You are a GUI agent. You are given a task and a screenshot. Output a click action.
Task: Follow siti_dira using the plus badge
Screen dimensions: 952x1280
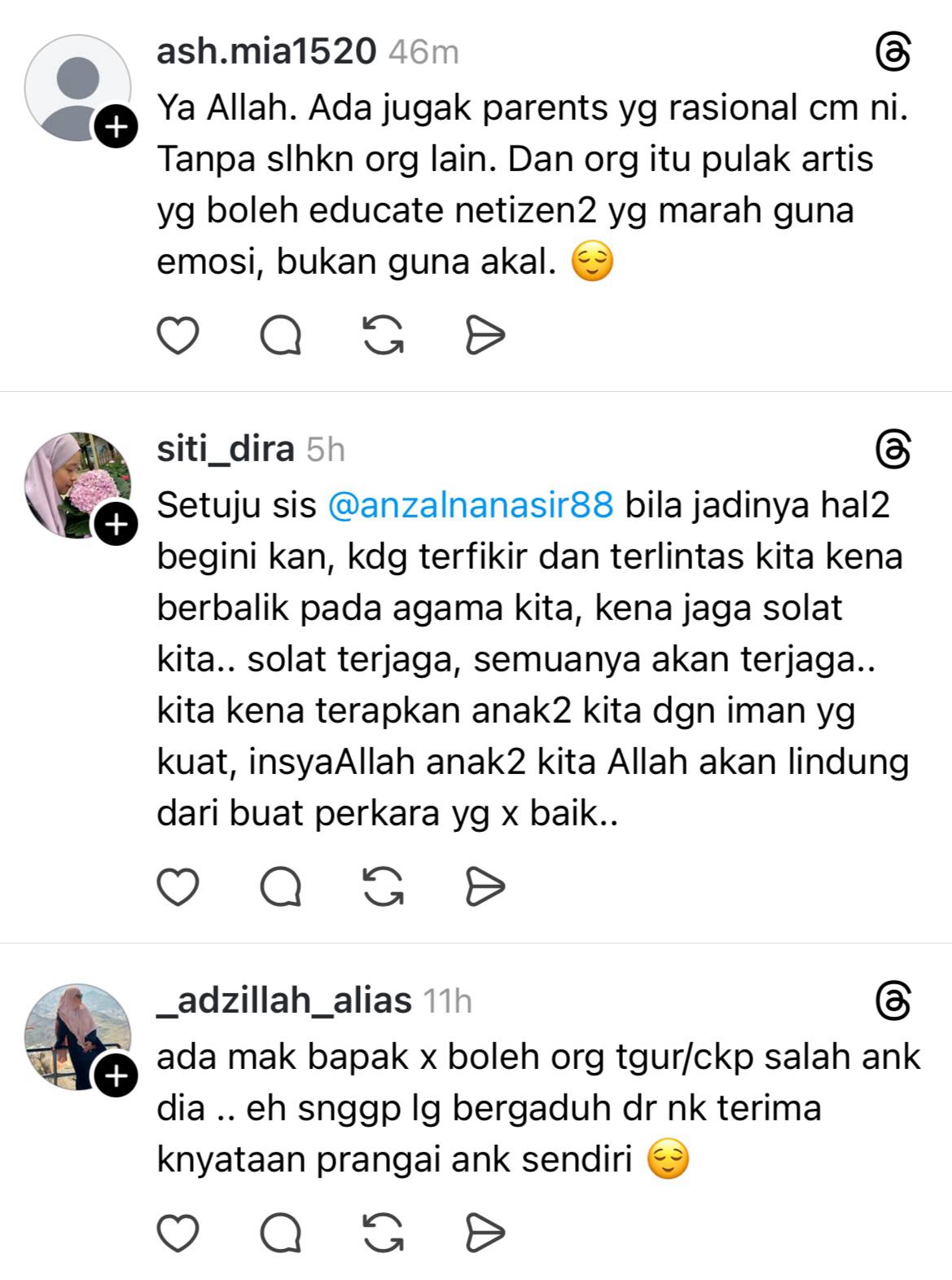tap(116, 525)
